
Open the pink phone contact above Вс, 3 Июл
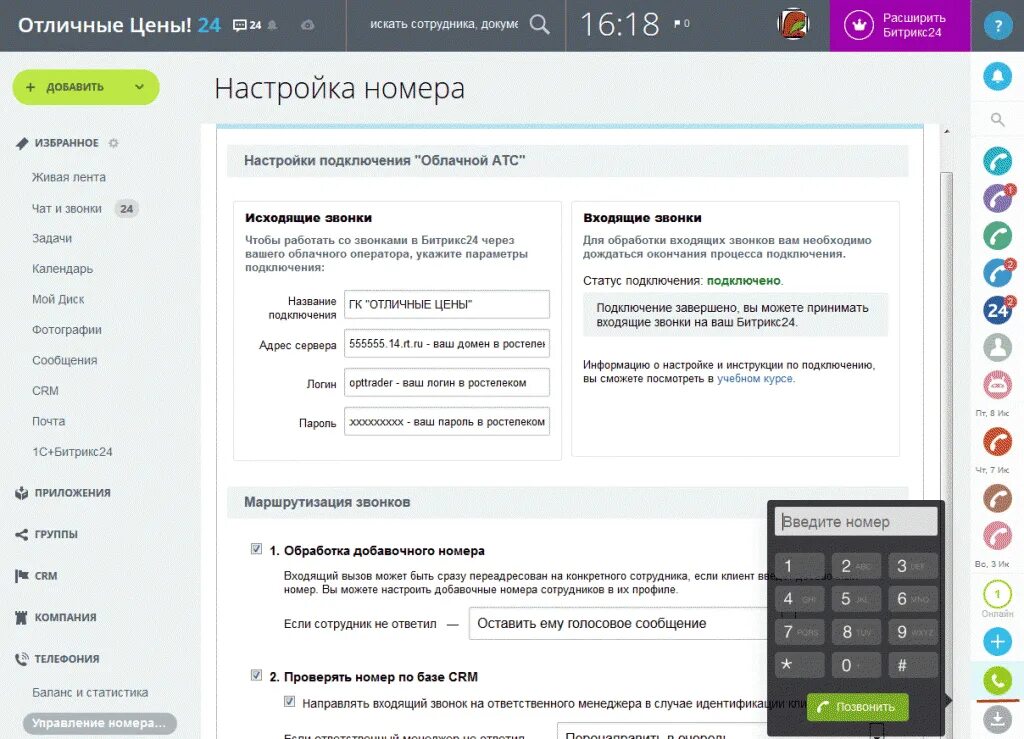point(997,536)
